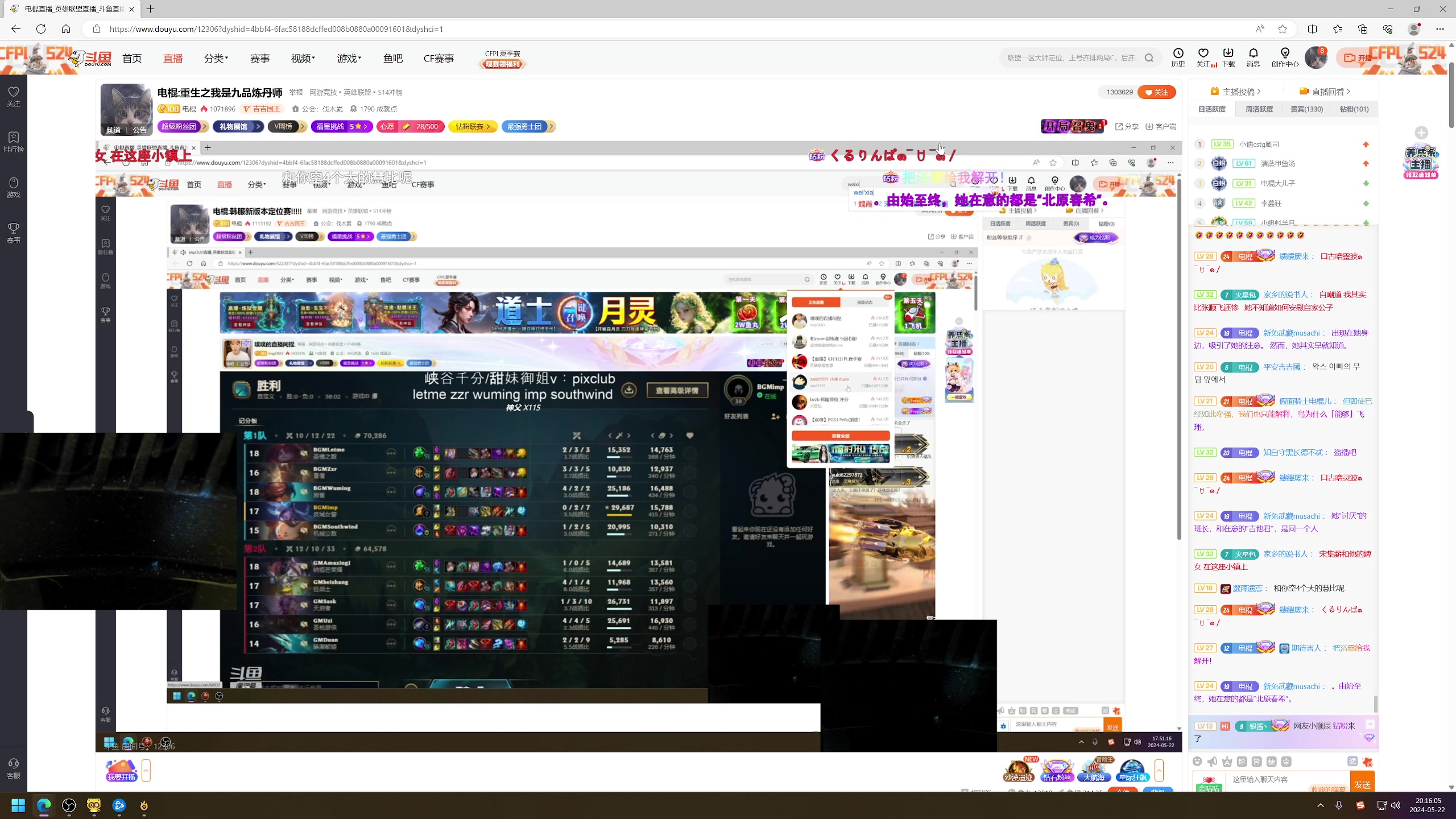Click the 粉 icon in chat toolbar

pyautogui.click(x=1242, y=762)
